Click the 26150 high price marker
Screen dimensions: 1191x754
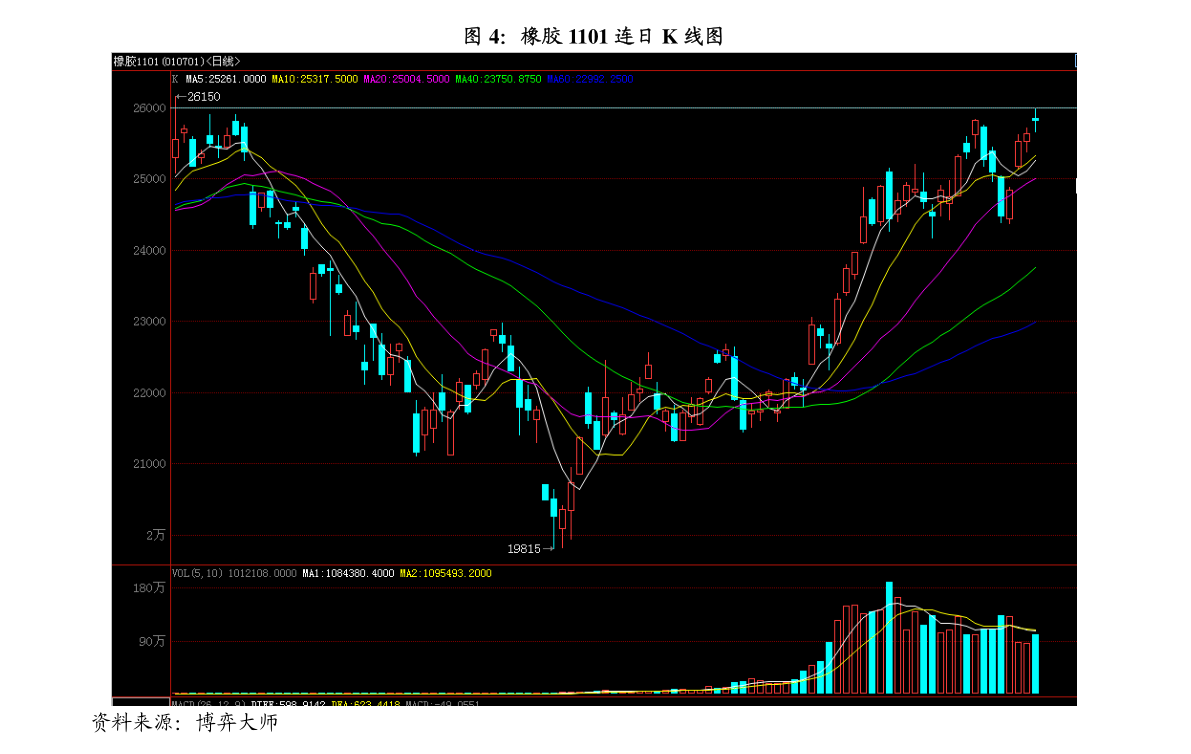tap(203, 97)
